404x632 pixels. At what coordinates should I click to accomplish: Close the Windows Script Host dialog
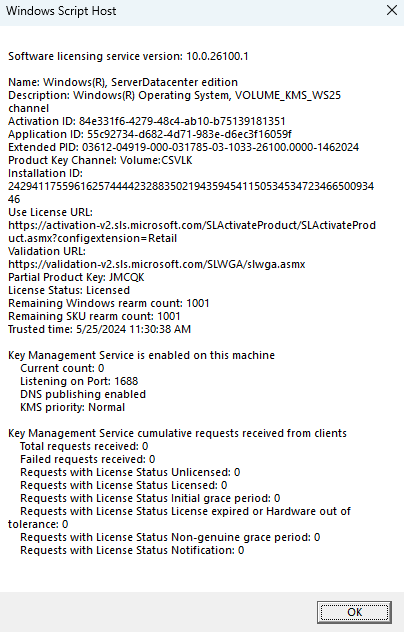[x=392, y=10]
